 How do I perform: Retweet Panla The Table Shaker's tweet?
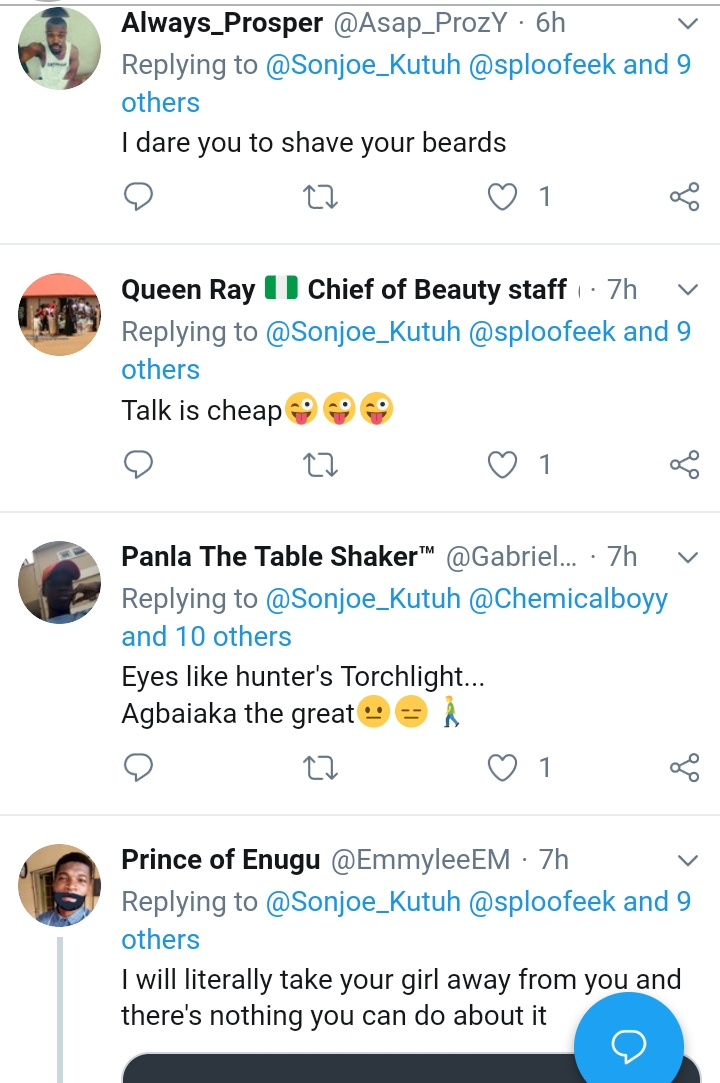[320, 767]
